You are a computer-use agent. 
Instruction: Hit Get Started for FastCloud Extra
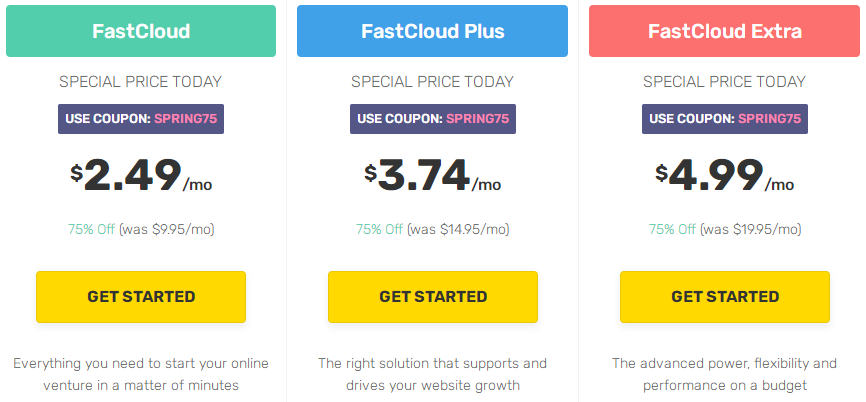point(724,296)
